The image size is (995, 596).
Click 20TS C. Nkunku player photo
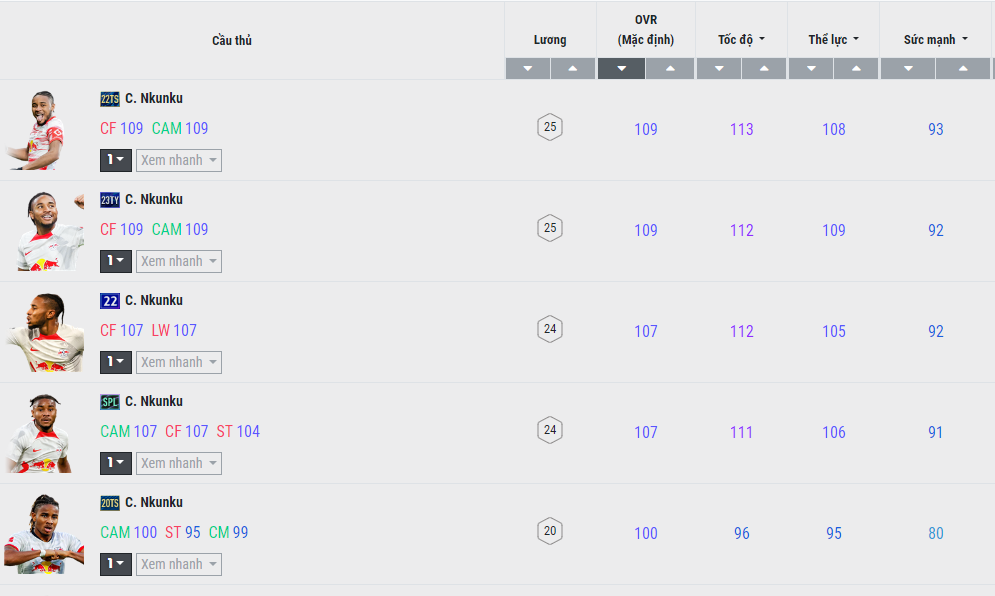[44, 534]
